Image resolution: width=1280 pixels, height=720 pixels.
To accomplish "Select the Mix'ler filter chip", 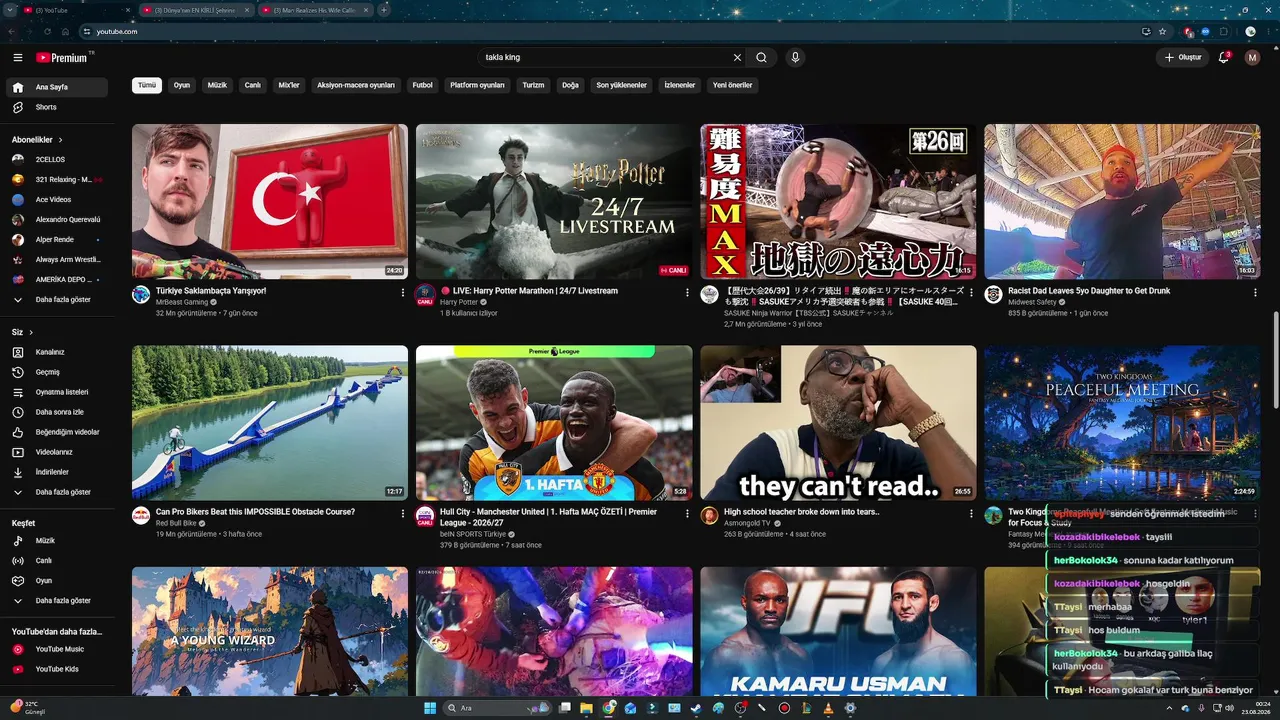I will 289,85.
